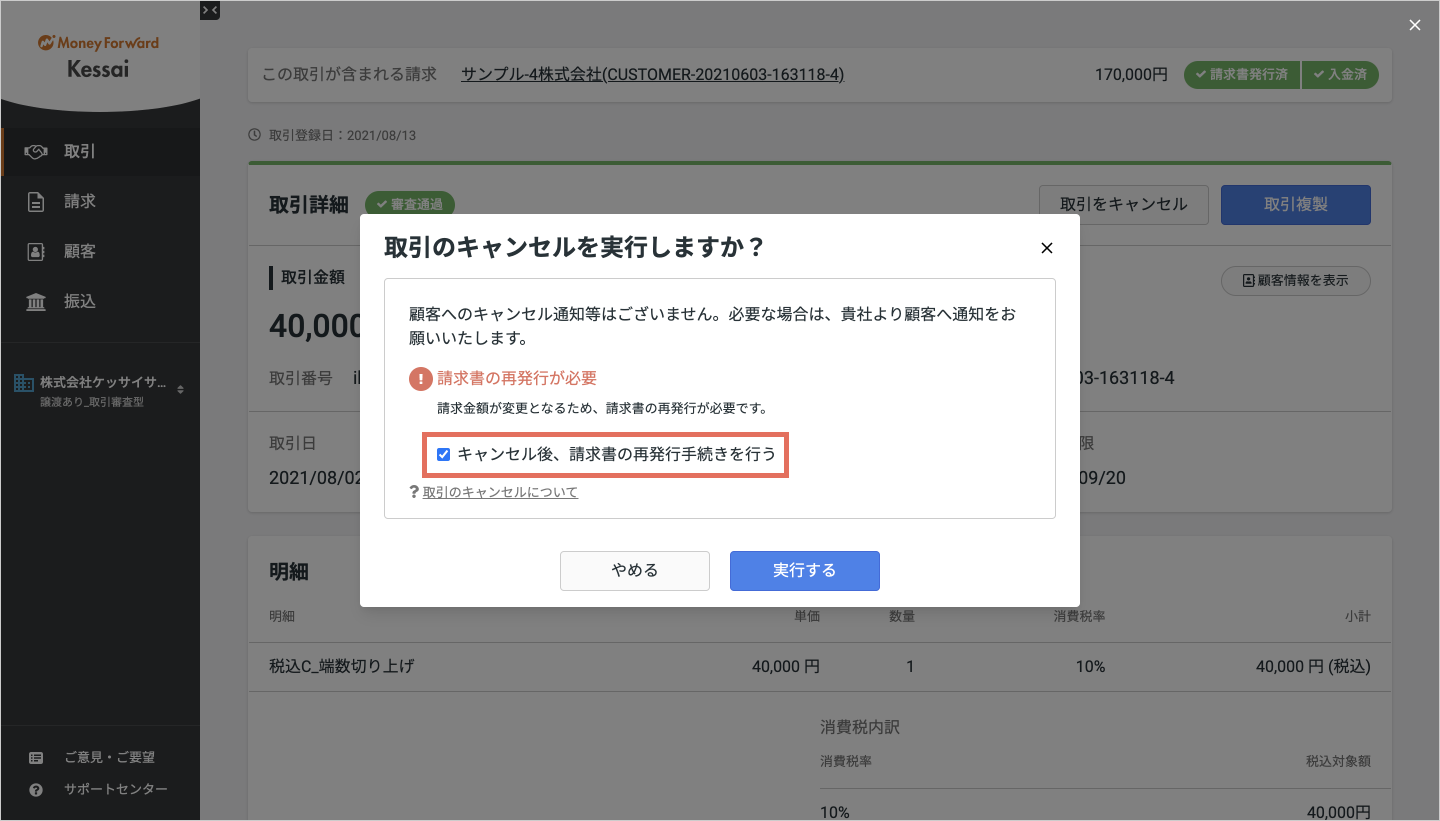The image size is (1440, 821).
Task: Click the 取引複製 button
Action: [x=1296, y=204]
